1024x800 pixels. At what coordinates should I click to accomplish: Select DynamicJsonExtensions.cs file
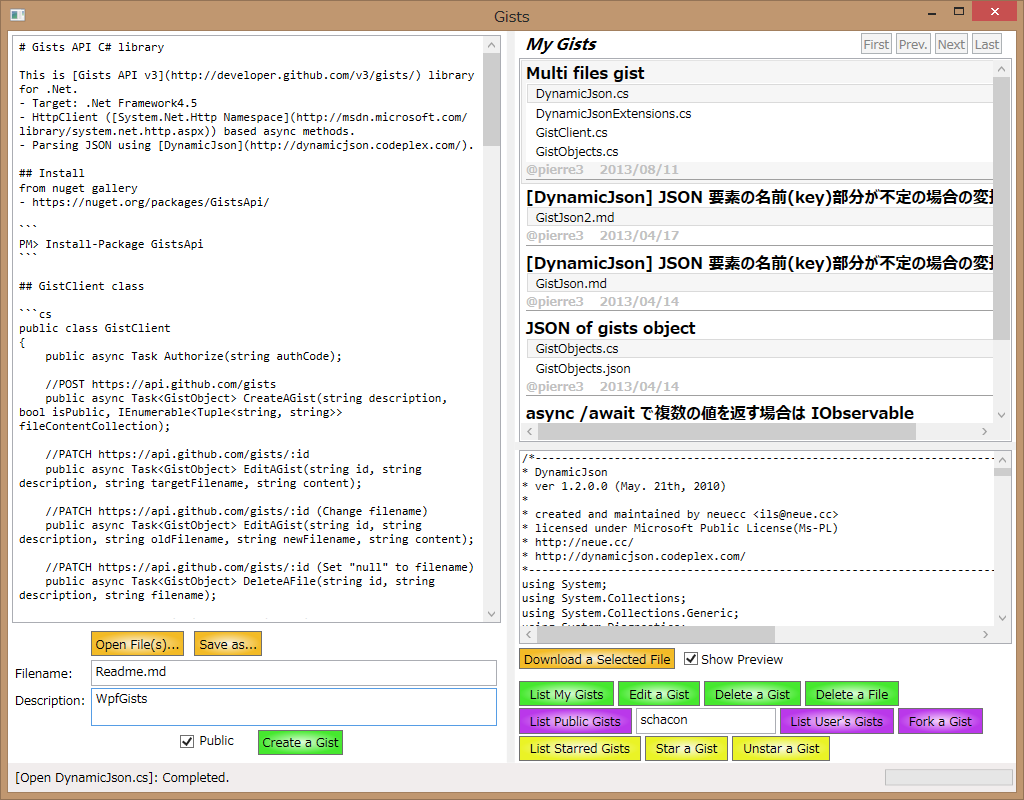pos(760,114)
